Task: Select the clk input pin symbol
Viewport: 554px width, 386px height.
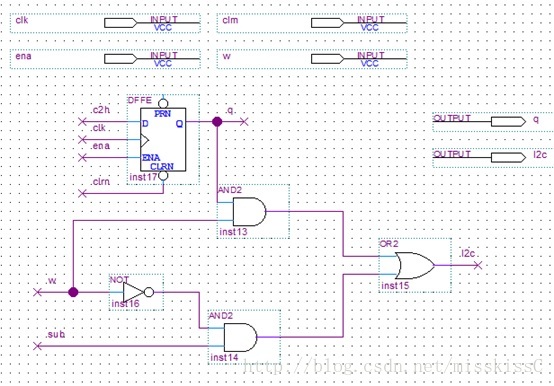Action: [121, 23]
